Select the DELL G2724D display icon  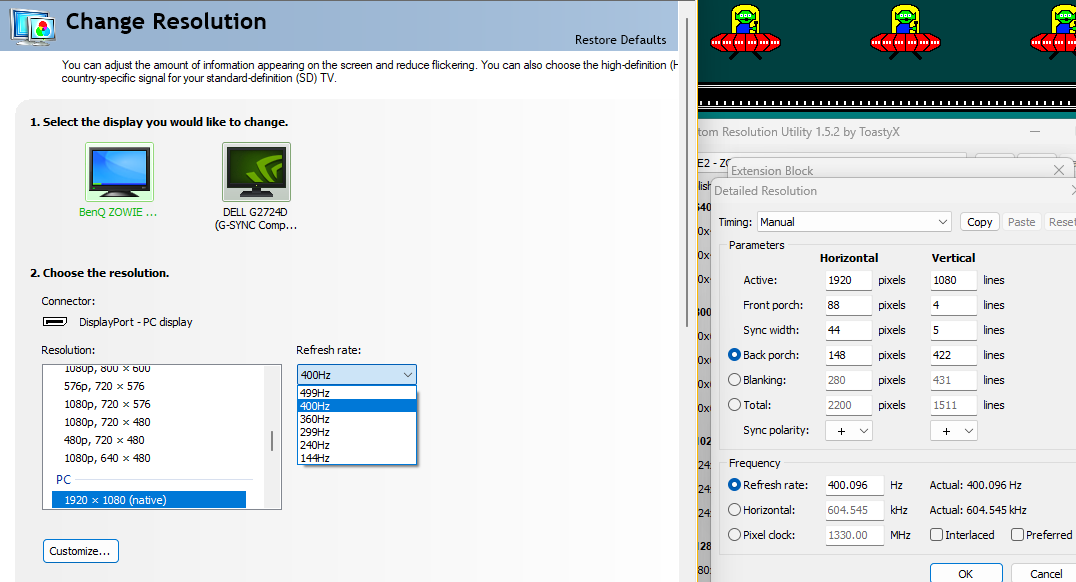(256, 173)
